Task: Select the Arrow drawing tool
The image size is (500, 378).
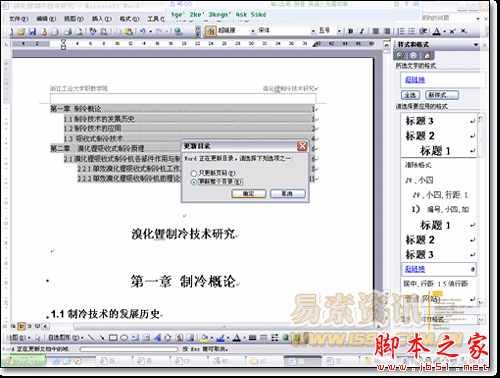Action: coord(102,338)
